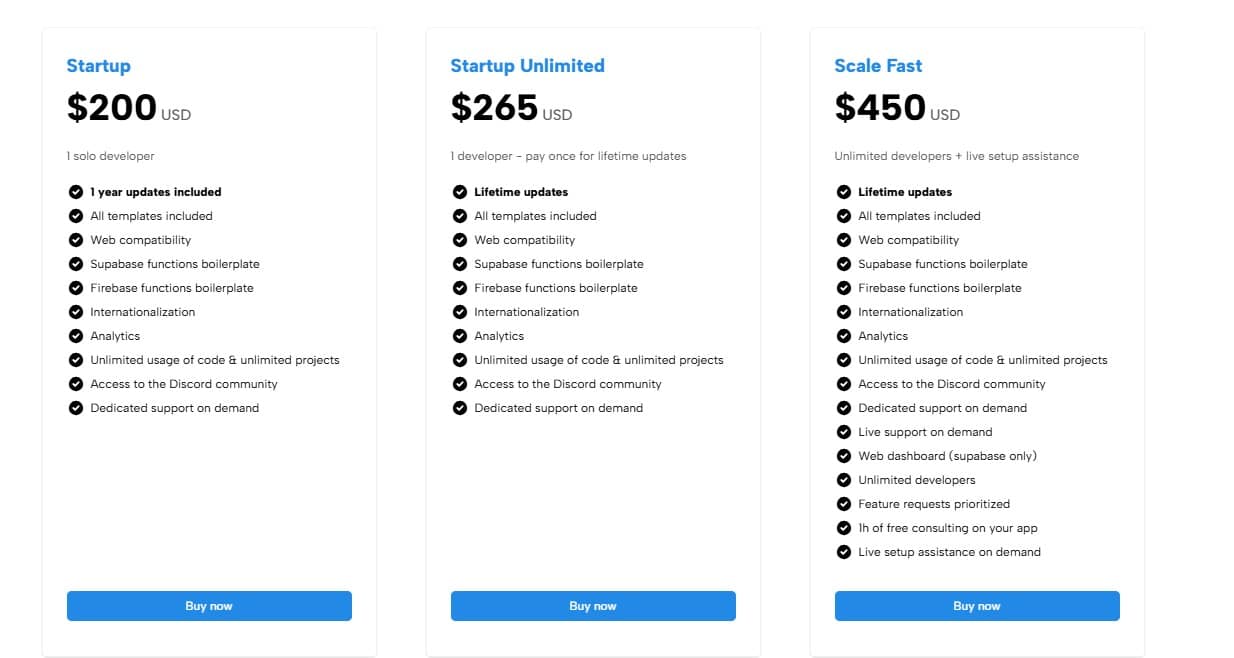1234x658 pixels.
Task: Click the Buy now button for Startup Unlimited
Action: tap(593, 605)
